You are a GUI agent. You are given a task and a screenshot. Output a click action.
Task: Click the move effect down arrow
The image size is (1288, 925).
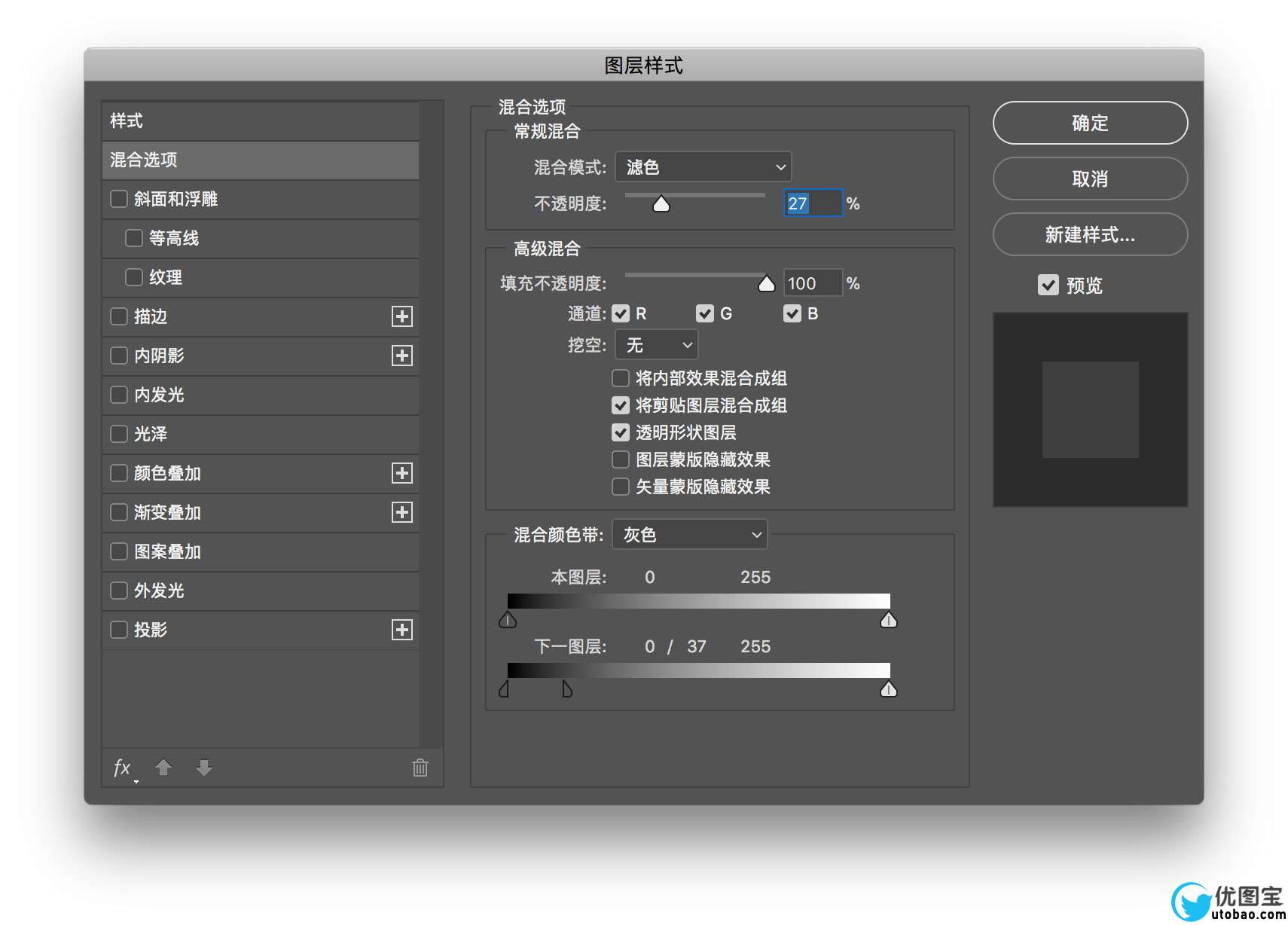click(x=204, y=768)
